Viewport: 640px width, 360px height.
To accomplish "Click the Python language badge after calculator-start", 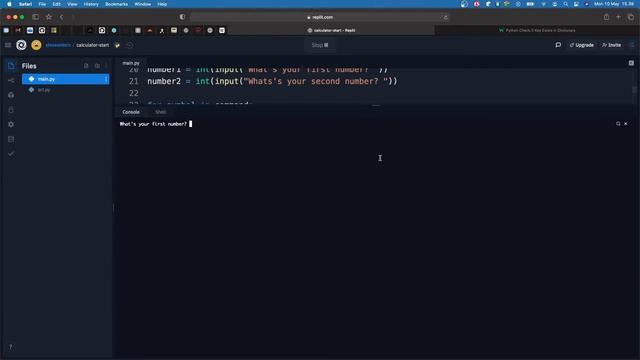I will [117, 45].
